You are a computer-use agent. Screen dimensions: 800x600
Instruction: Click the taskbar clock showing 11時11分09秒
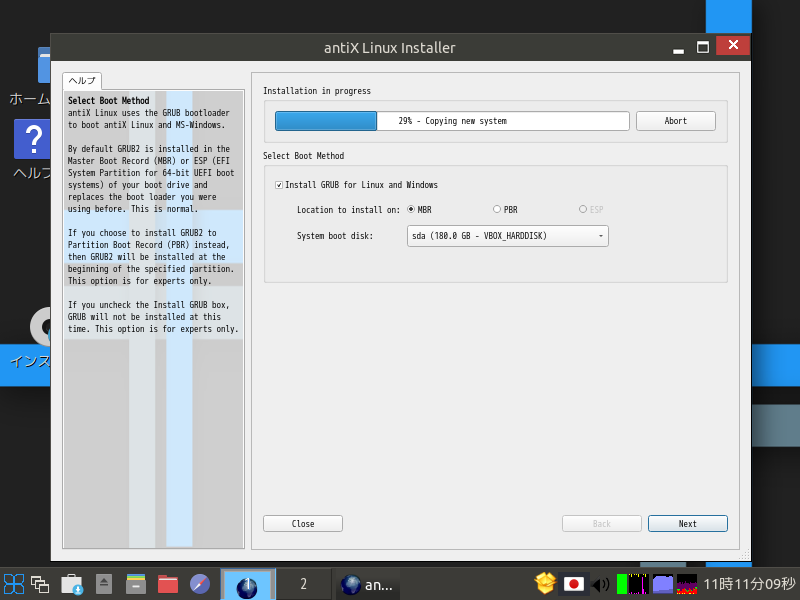coord(749,584)
